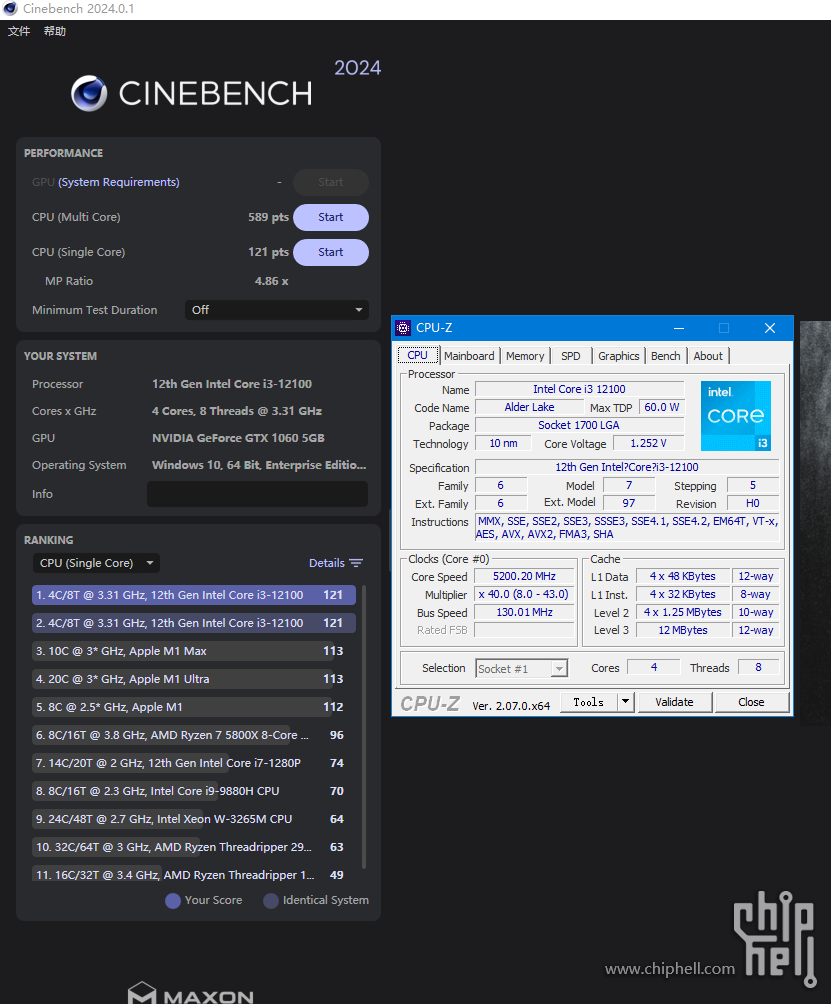This screenshot has width=831, height=1004.
Task: Click the Package Socket 1700 LGA field
Action: [x=579, y=425]
